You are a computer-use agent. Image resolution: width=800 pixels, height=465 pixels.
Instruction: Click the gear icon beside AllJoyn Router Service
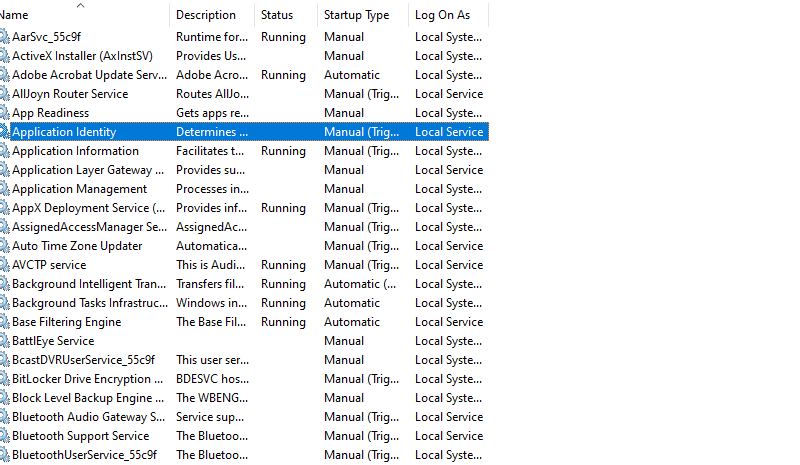click(x=4, y=94)
